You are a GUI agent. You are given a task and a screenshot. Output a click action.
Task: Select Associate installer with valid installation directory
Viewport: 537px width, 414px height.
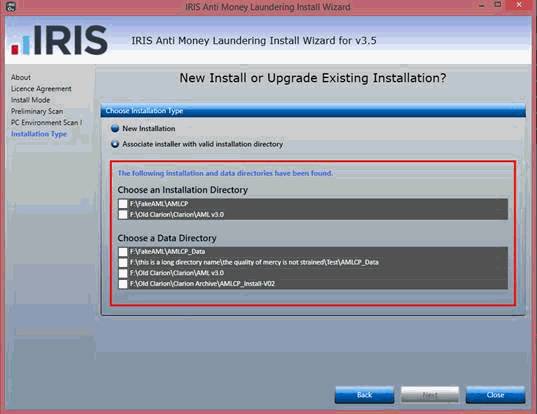coord(115,144)
